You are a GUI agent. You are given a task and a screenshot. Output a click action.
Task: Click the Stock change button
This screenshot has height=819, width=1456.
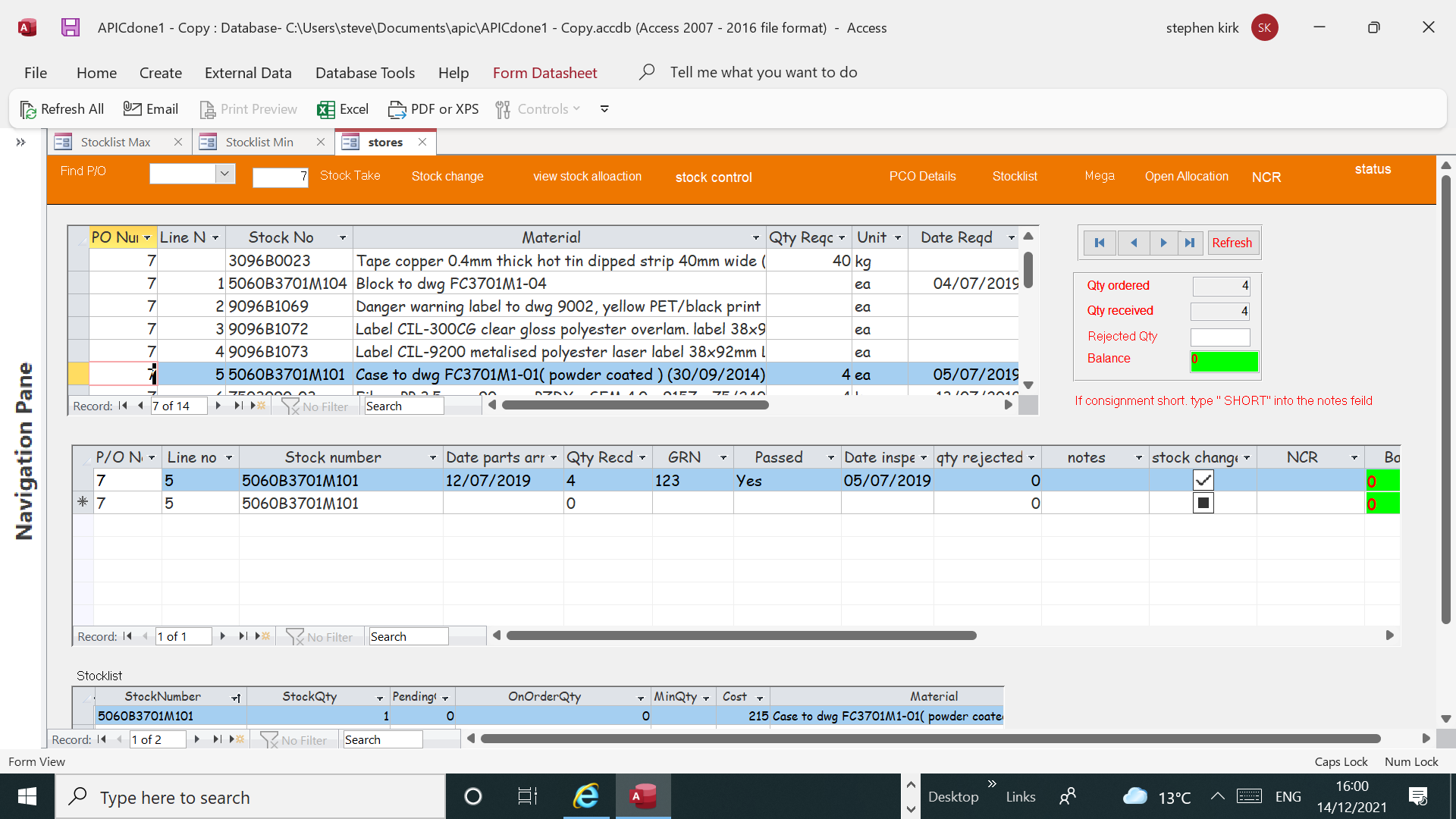click(447, 177)
